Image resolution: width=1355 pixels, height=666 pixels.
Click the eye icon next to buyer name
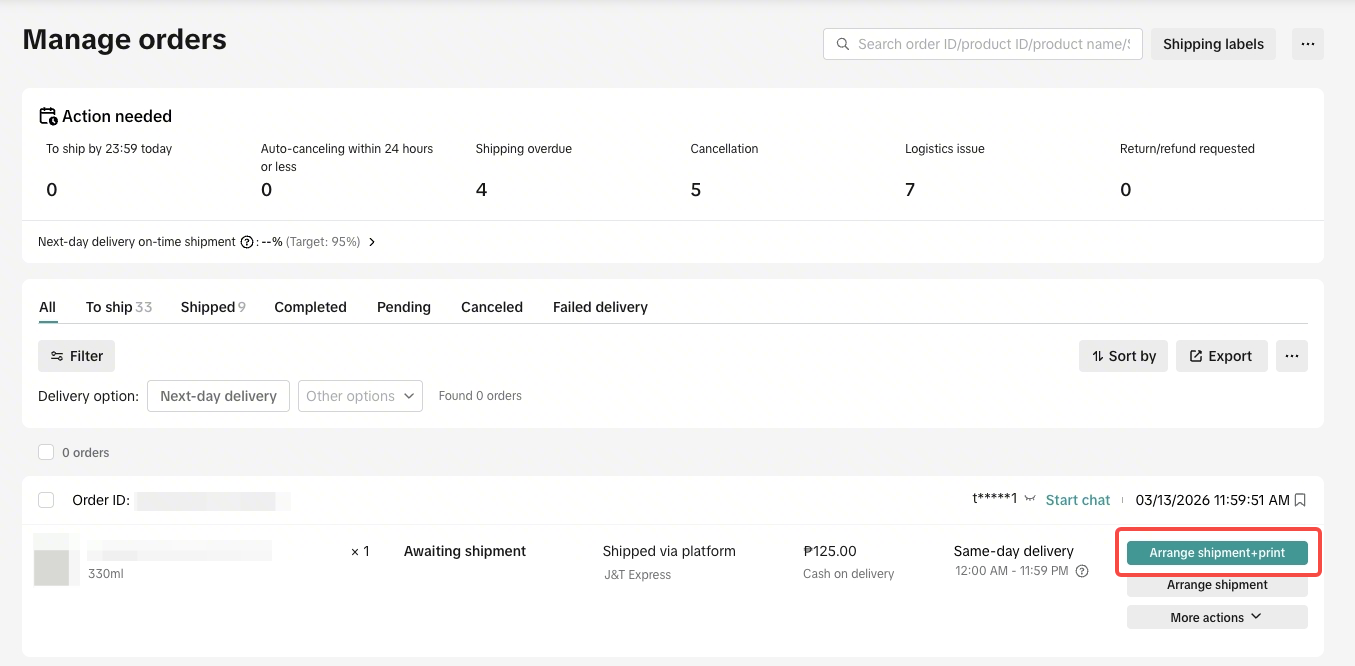[1030, 499]
